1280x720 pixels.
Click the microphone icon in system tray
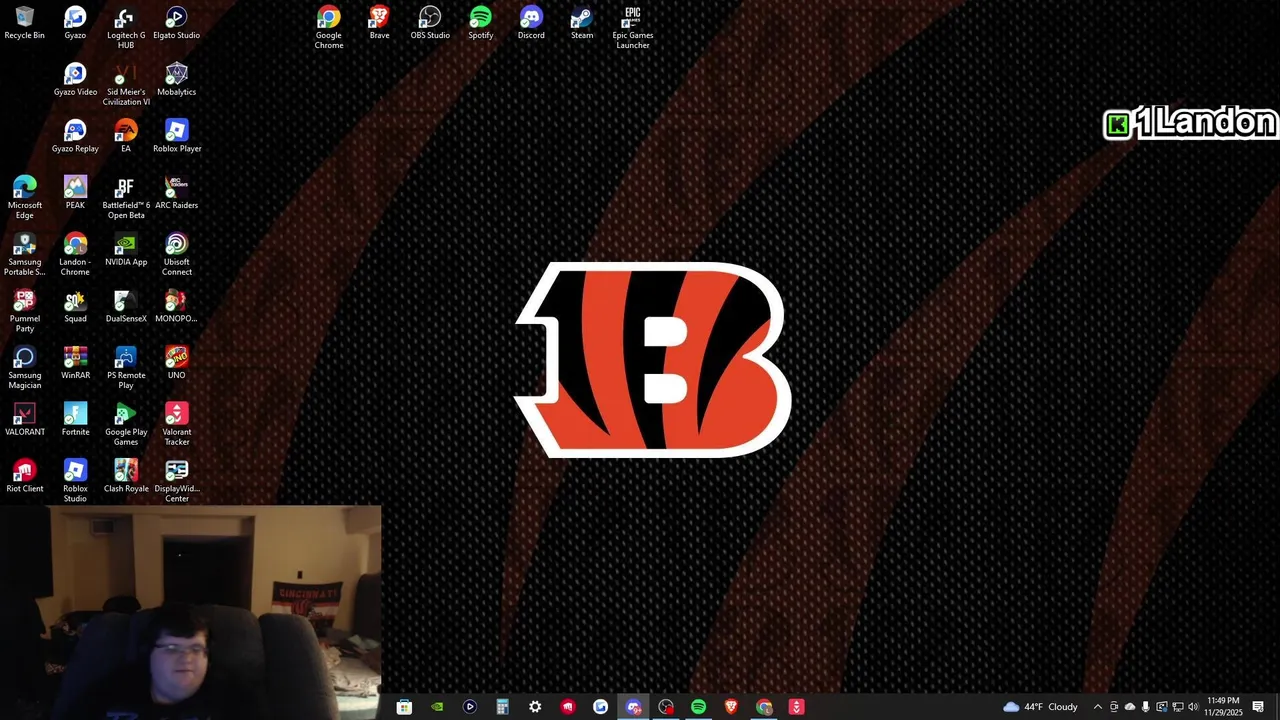(1146, 707)
